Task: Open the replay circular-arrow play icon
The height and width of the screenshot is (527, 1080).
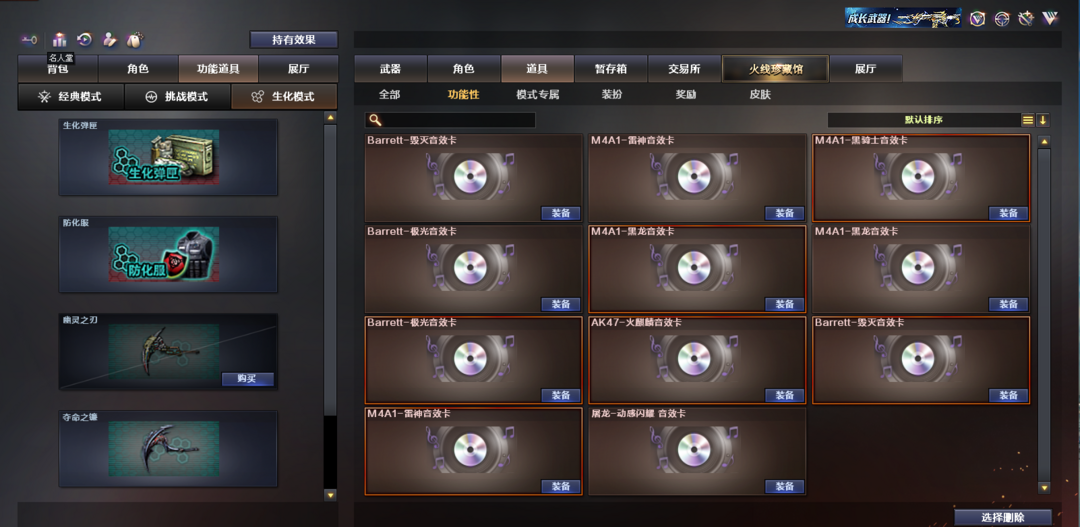Action: pos(85,40)
